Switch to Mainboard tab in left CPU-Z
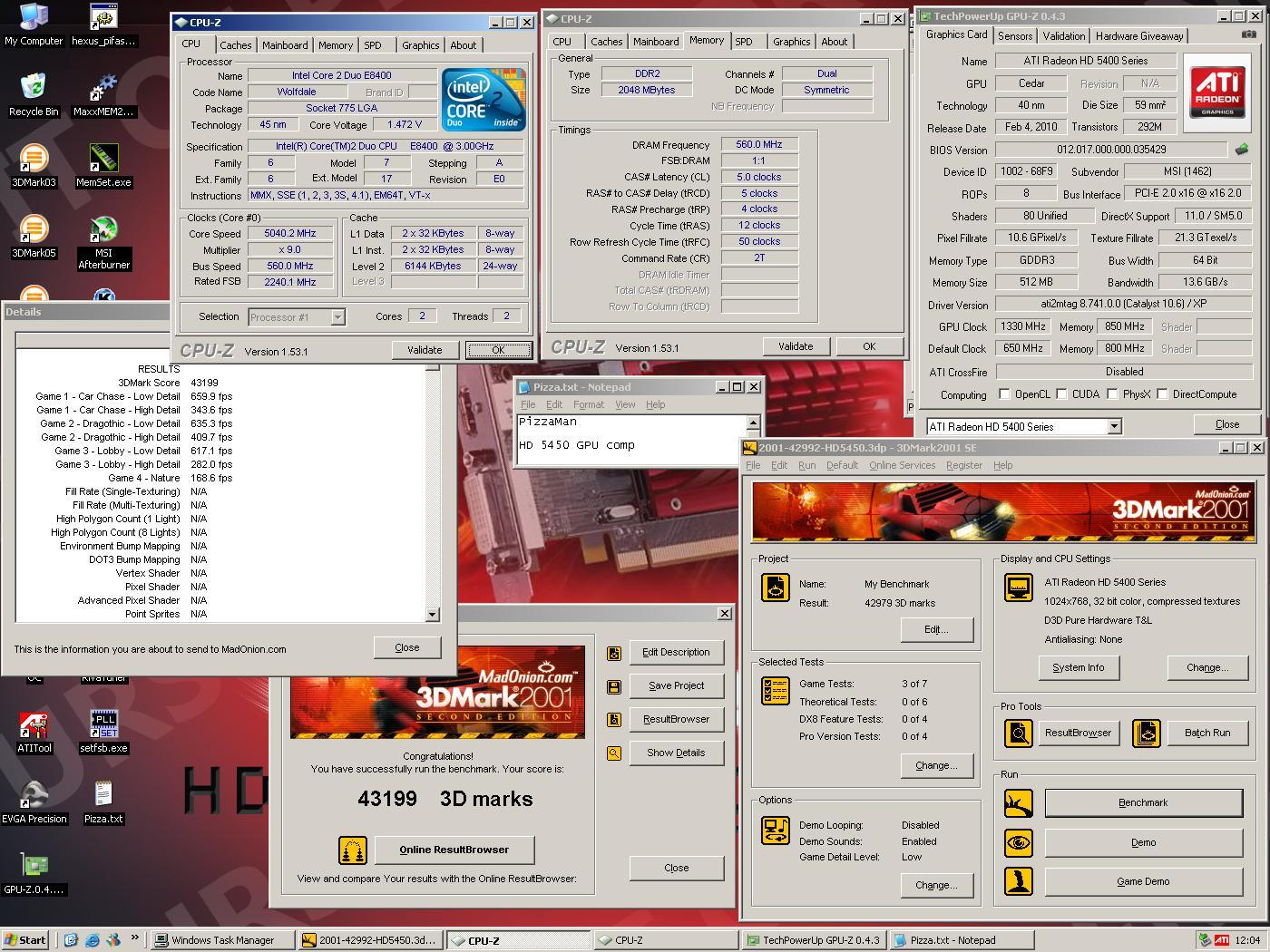 coord(285,45)
